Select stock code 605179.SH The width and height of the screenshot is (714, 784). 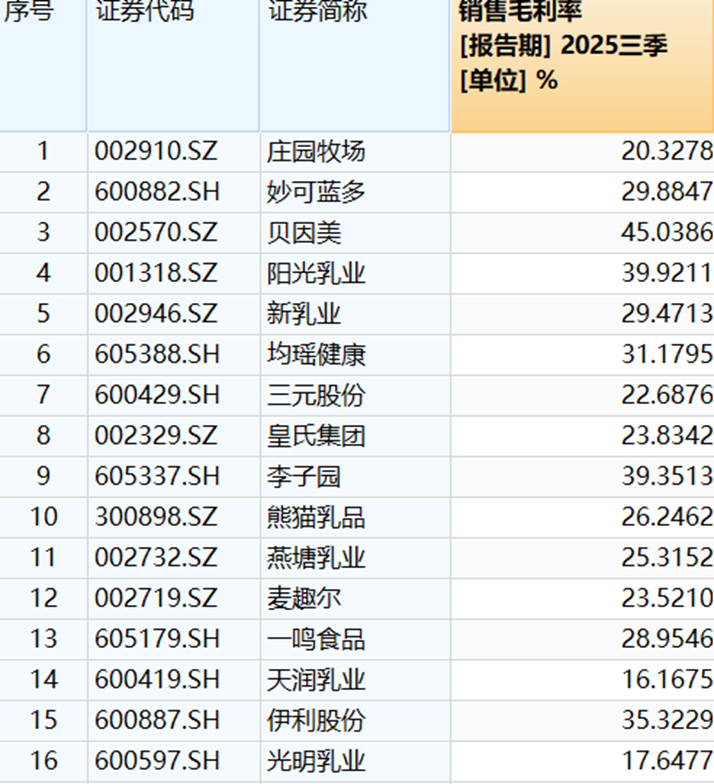(x=157, y=638)
